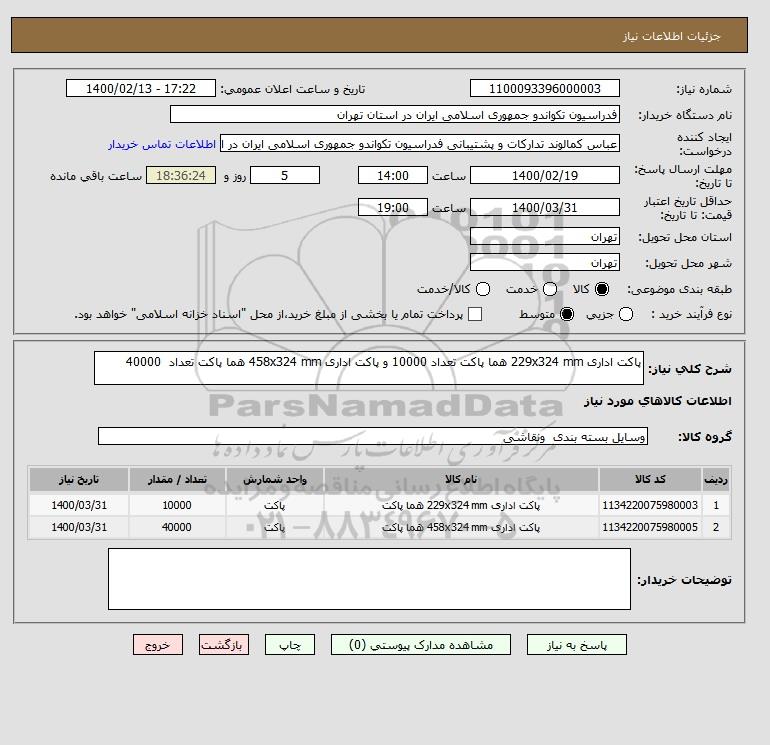Click product code 1134220075980003
The height and width of the screenshot is (745, 770).
point(650,505)
